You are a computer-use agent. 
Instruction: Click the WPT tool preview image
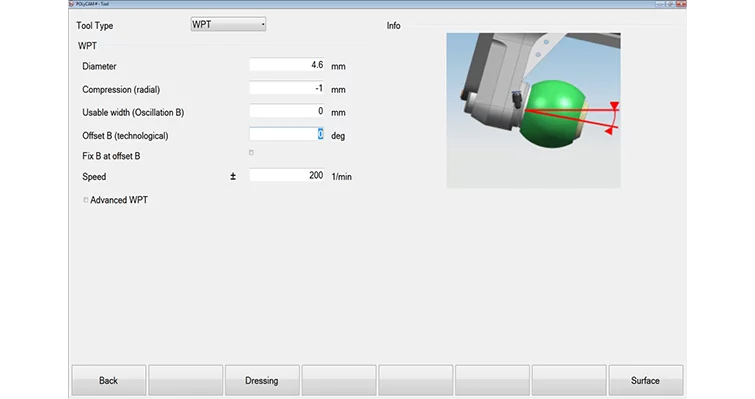(534, 110)
